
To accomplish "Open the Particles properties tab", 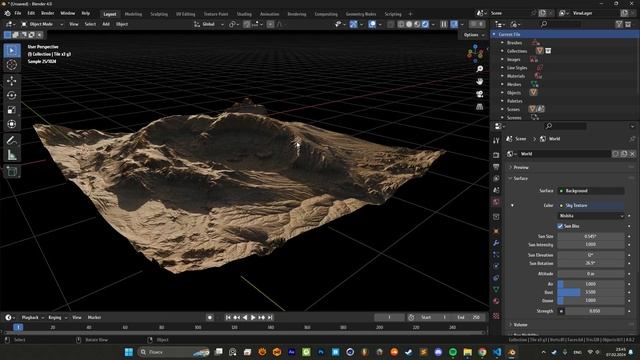I will tap(496, 254).
